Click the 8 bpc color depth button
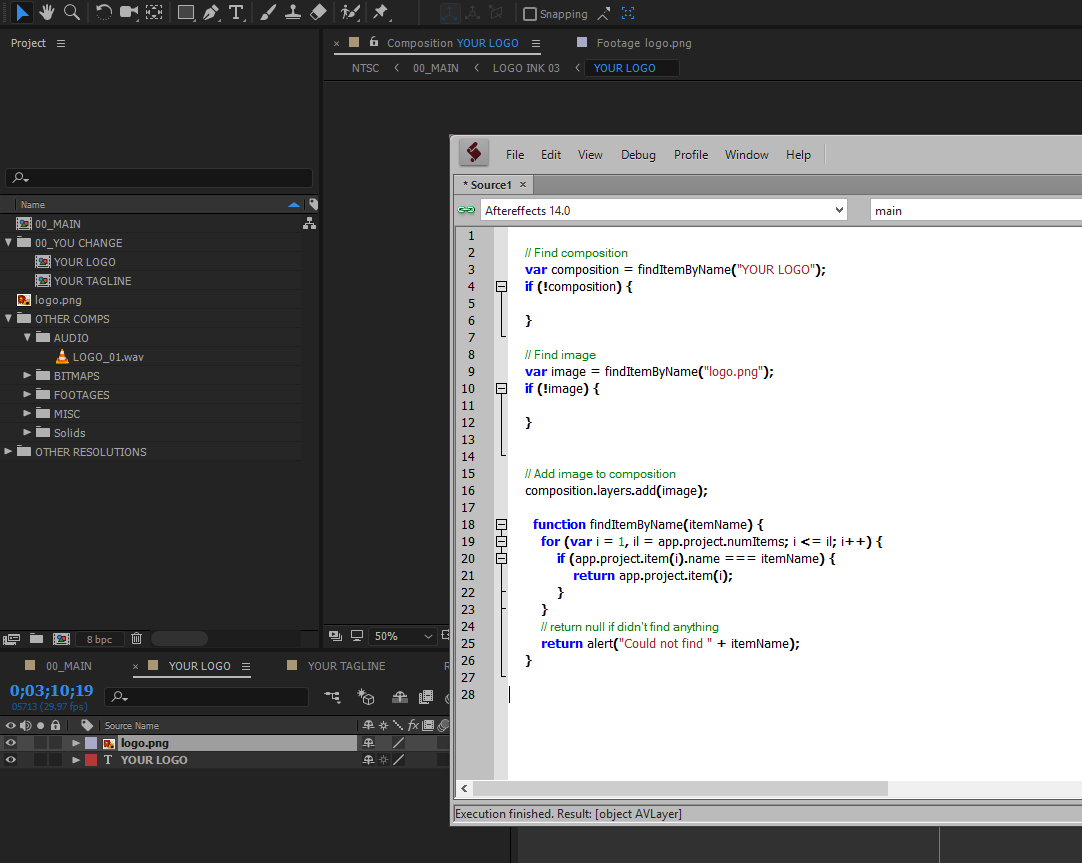Screen dimensions: 1082x863 click(99, 639)
